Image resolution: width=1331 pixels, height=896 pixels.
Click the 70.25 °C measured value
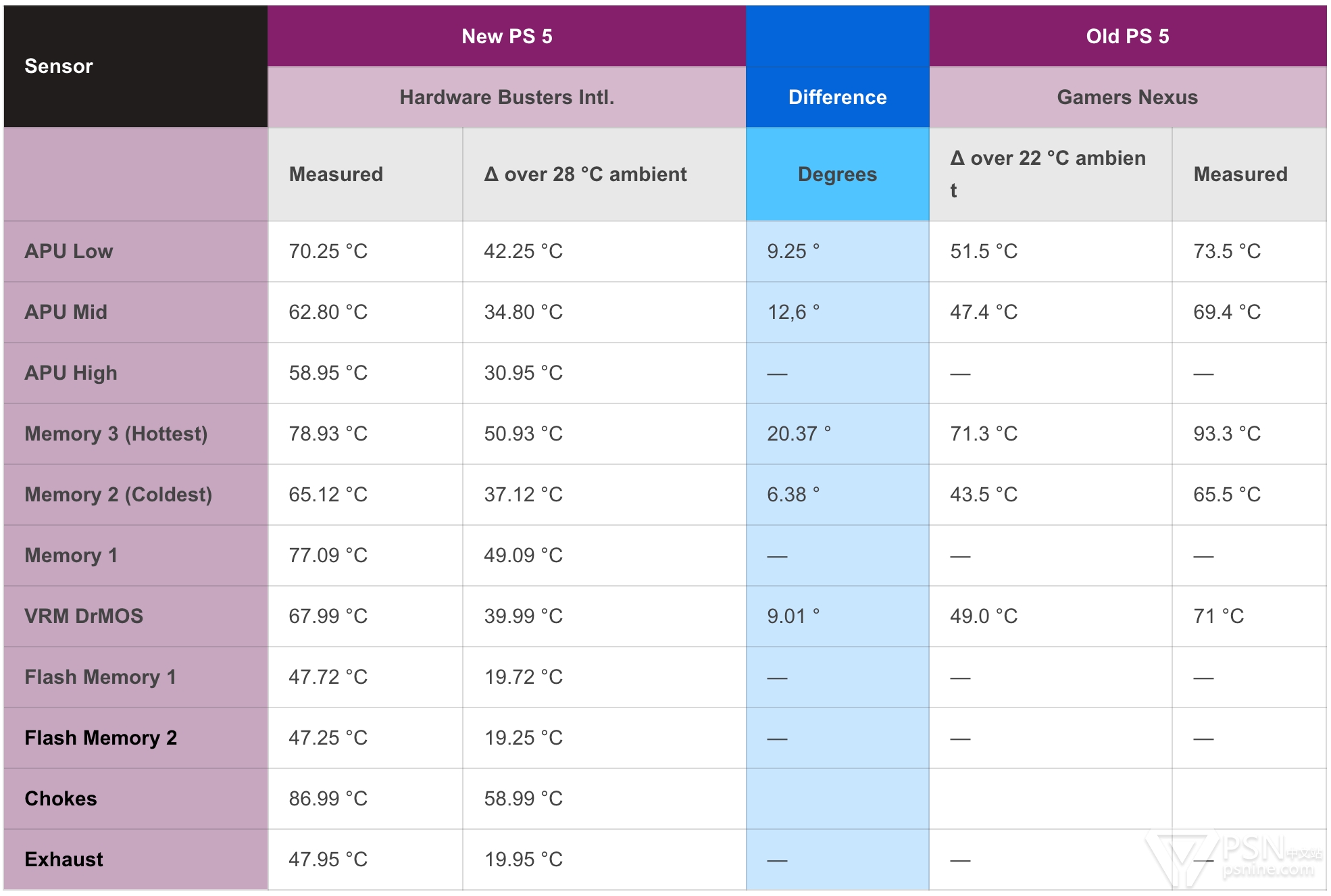[366, 251]
